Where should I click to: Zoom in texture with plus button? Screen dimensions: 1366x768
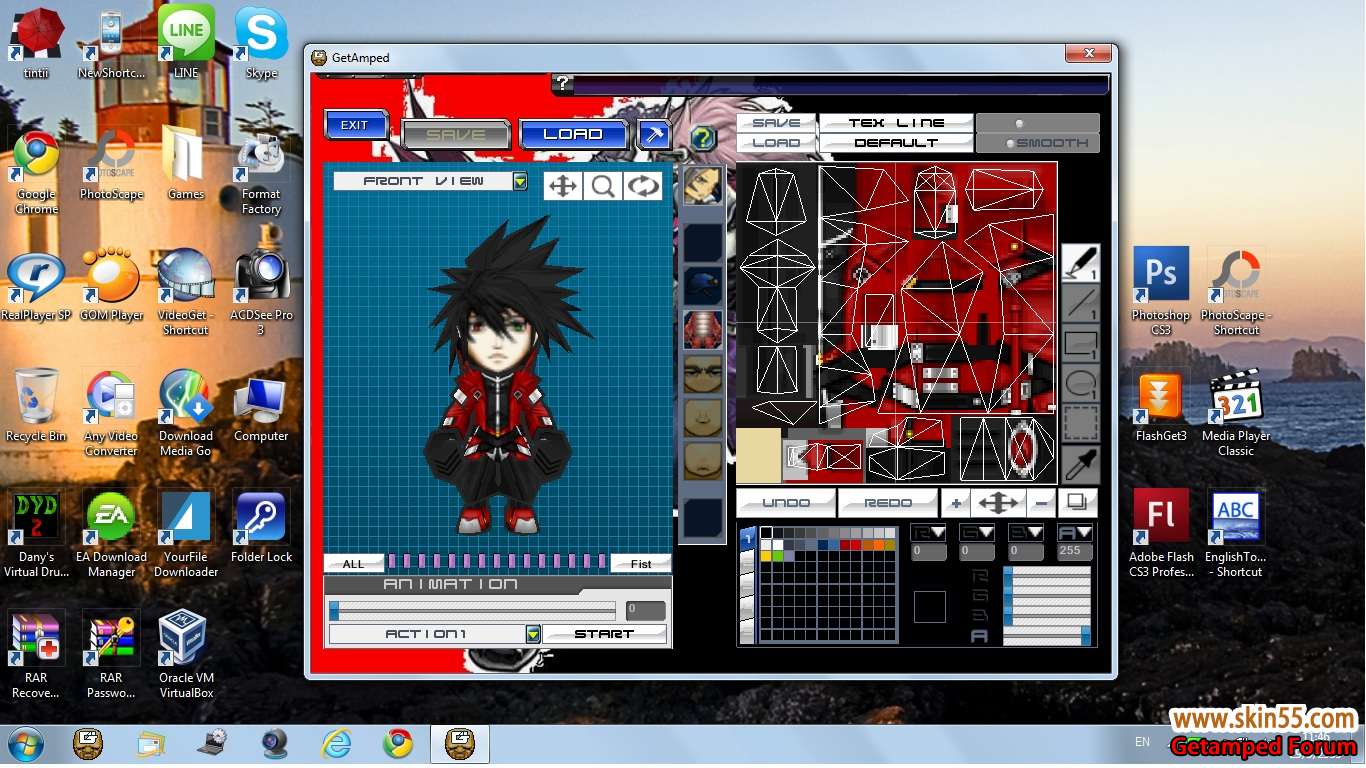pos(957,503)
